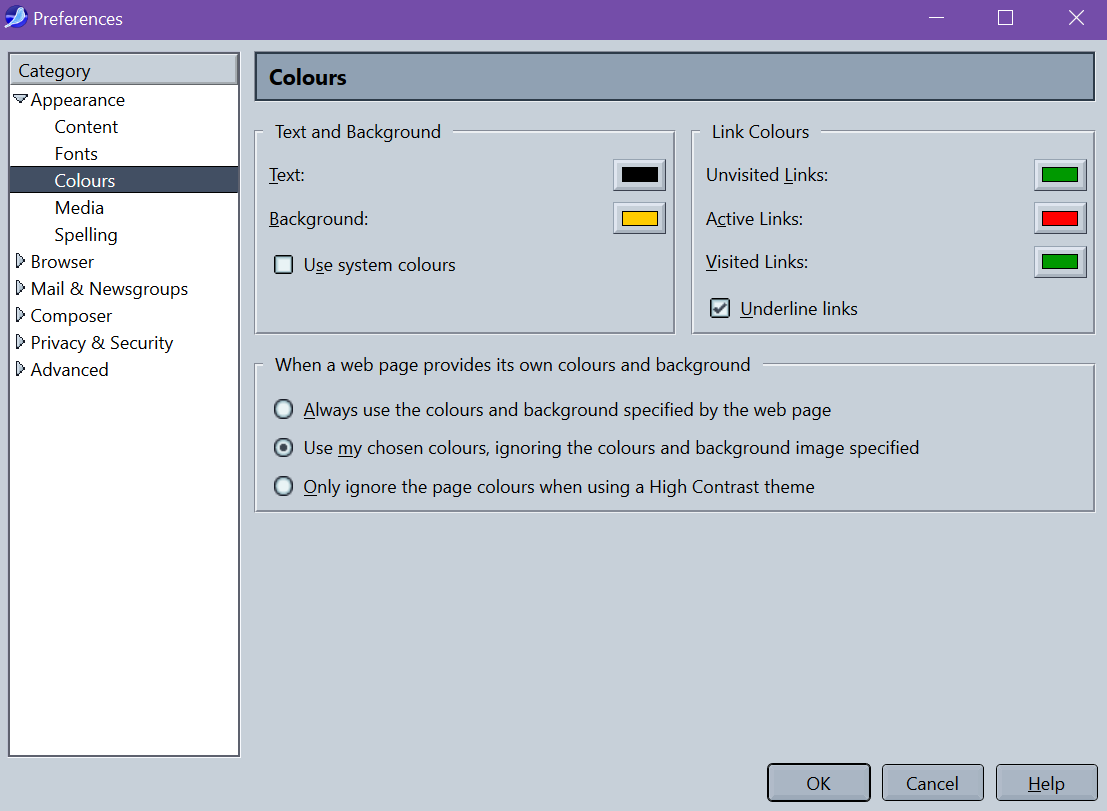Open the Active Links red colour swatch
Image resolution: width=1107 pixels, height=811 pixels.
click(1060, 219)
